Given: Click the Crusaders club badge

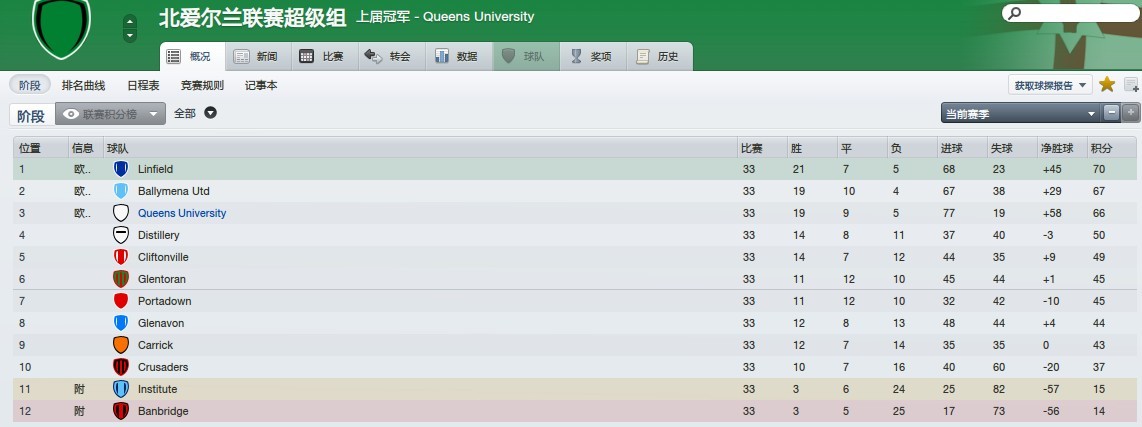Looking at the screenshot, I should pos(121,367).
